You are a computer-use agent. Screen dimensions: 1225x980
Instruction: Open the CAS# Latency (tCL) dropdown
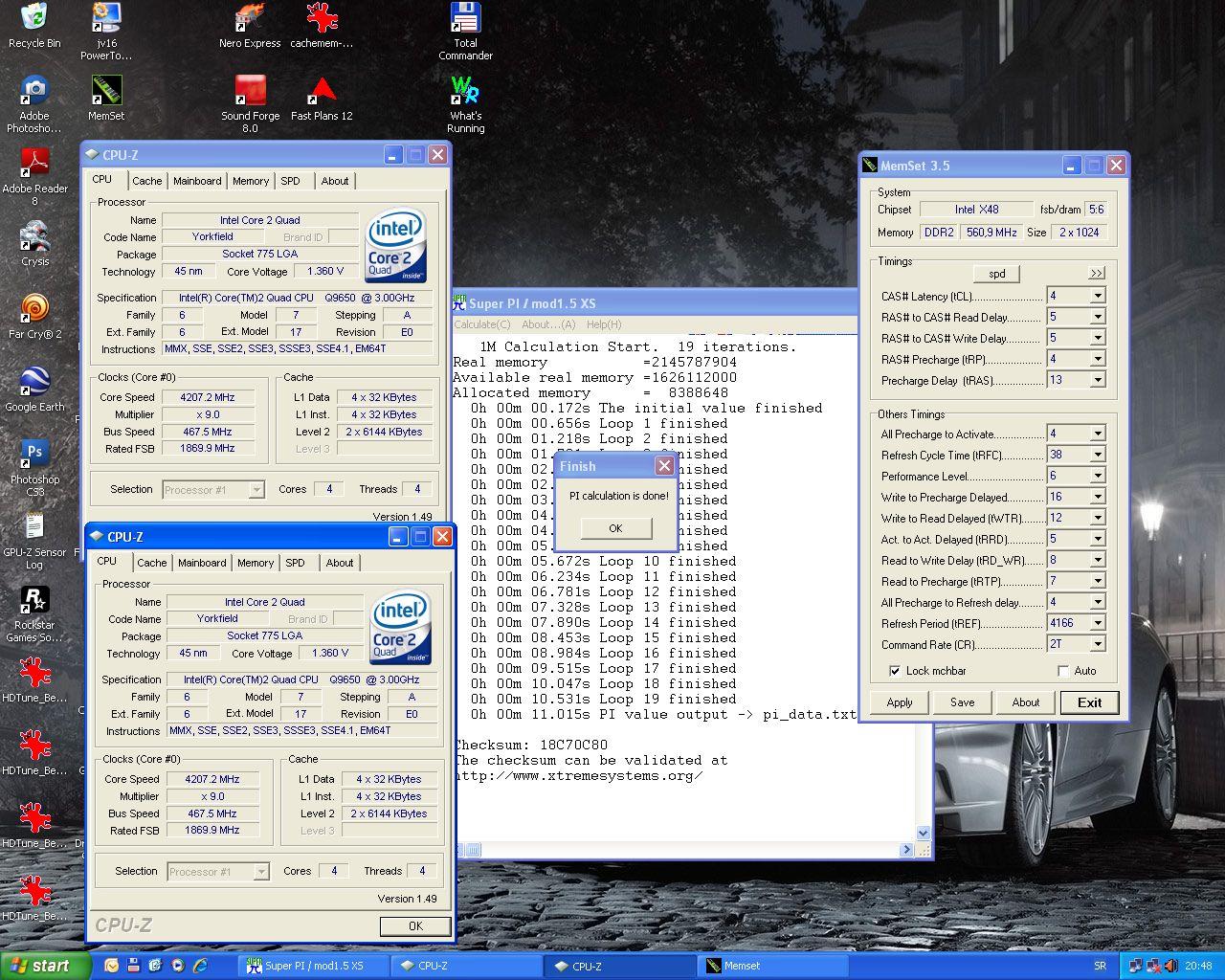(1098, 296)
